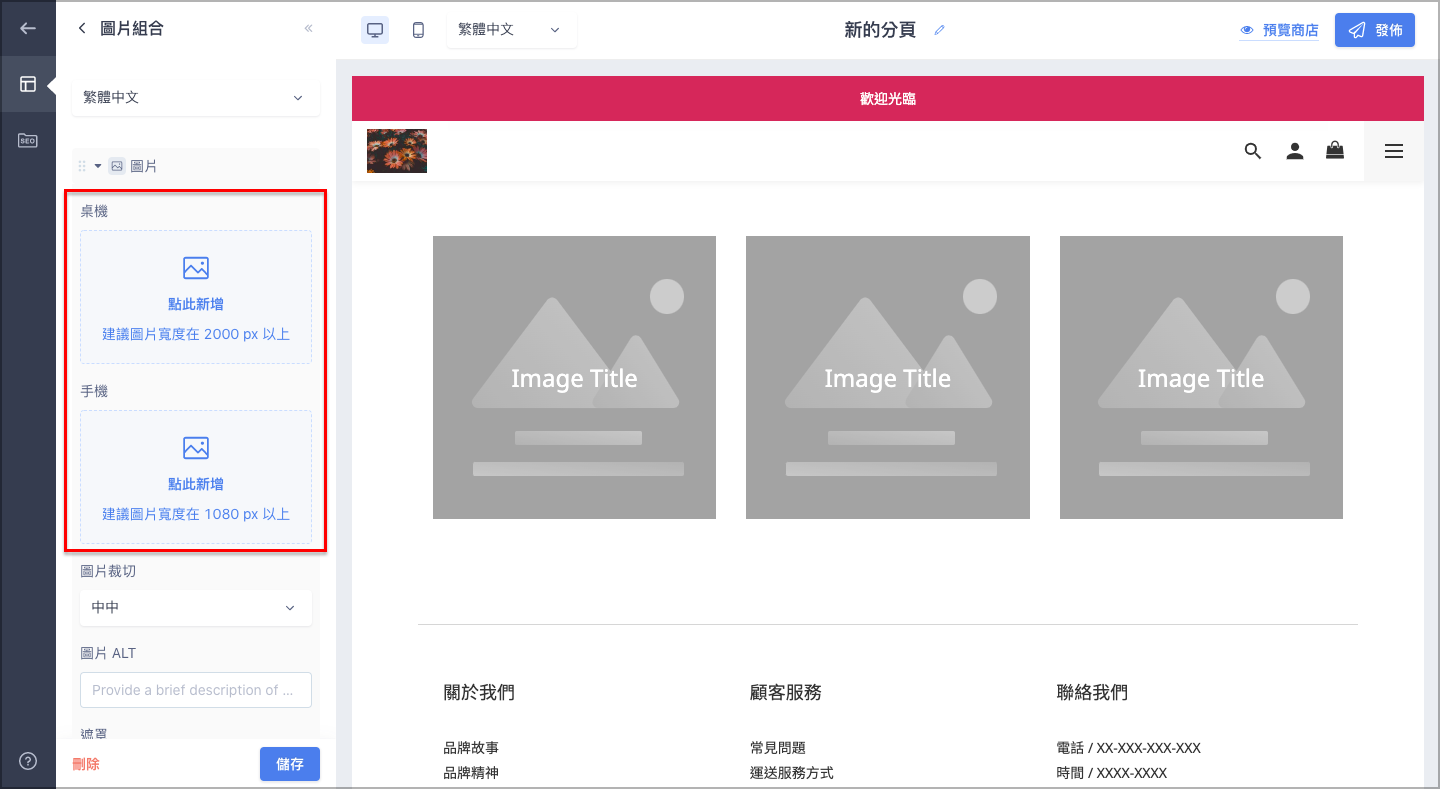The height and width of the screenshot is (789, 1440).
Task: Go back from 圖片組合 panel
Action: pyautogui.click(x=82, y=28)
